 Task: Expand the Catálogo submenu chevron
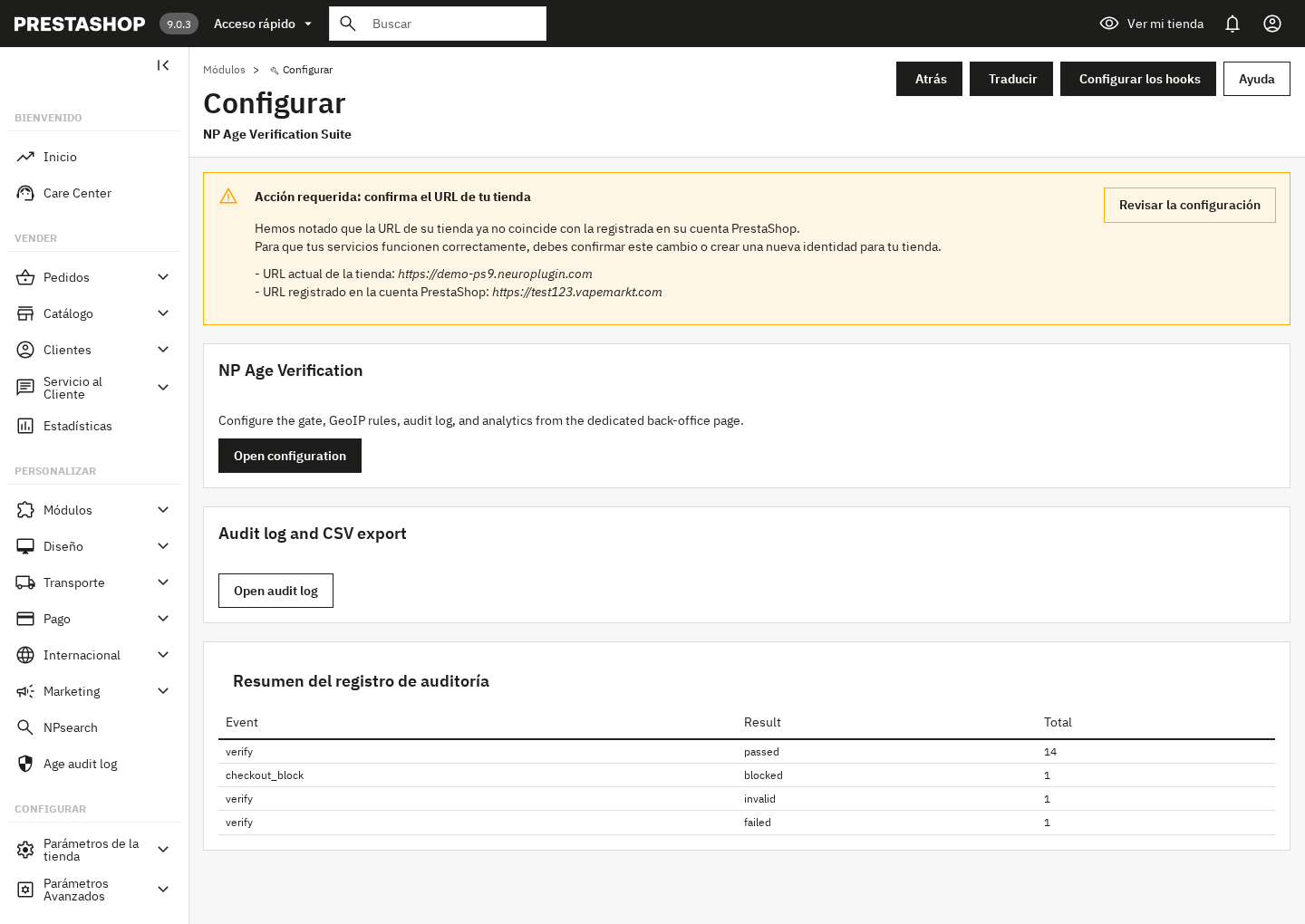[x=163, y=313]
